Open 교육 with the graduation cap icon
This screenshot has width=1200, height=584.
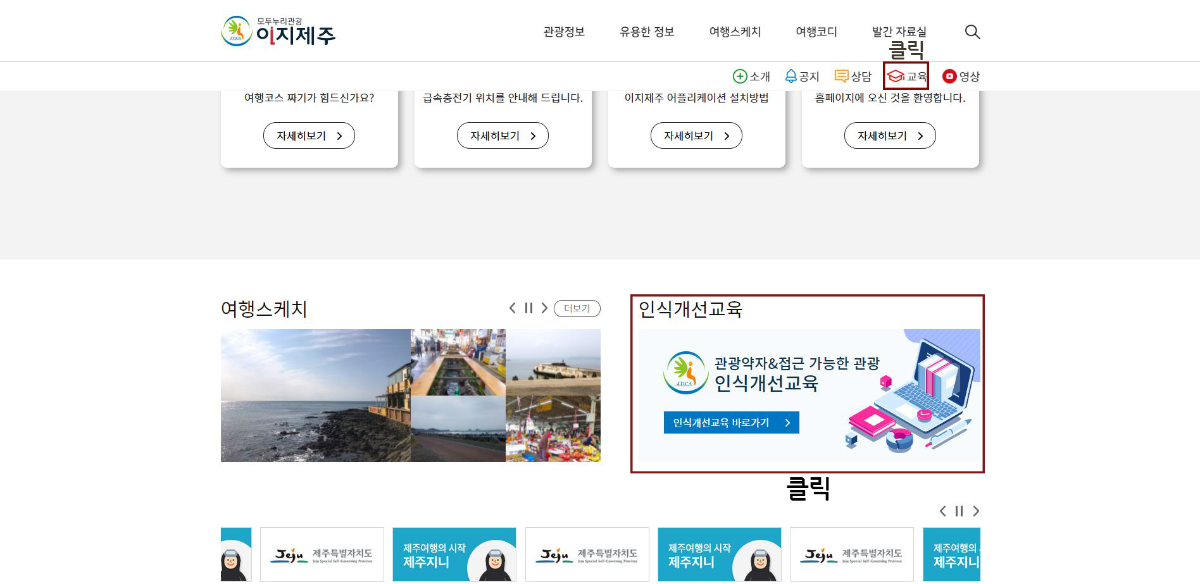(x=907, y=76)
